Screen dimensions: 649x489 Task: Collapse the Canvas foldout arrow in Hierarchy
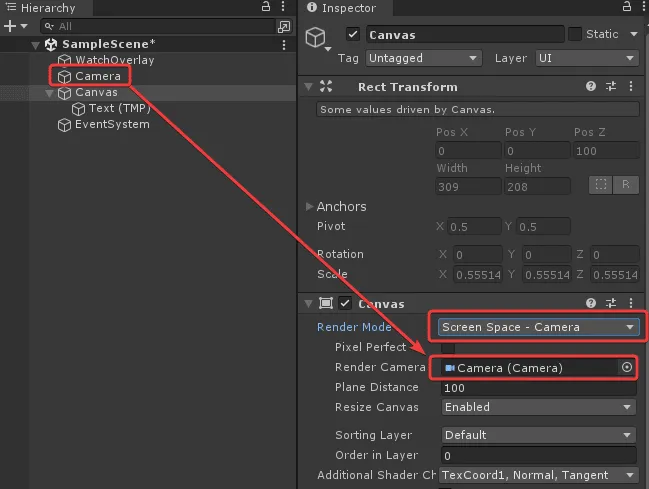coord(49,93)
